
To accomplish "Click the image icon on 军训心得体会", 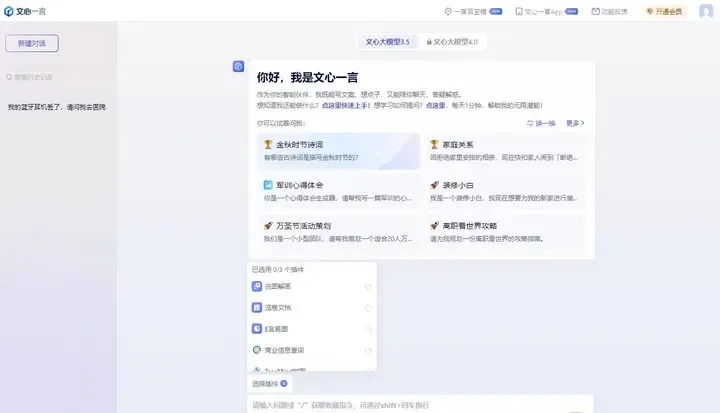I will [268, 185].
